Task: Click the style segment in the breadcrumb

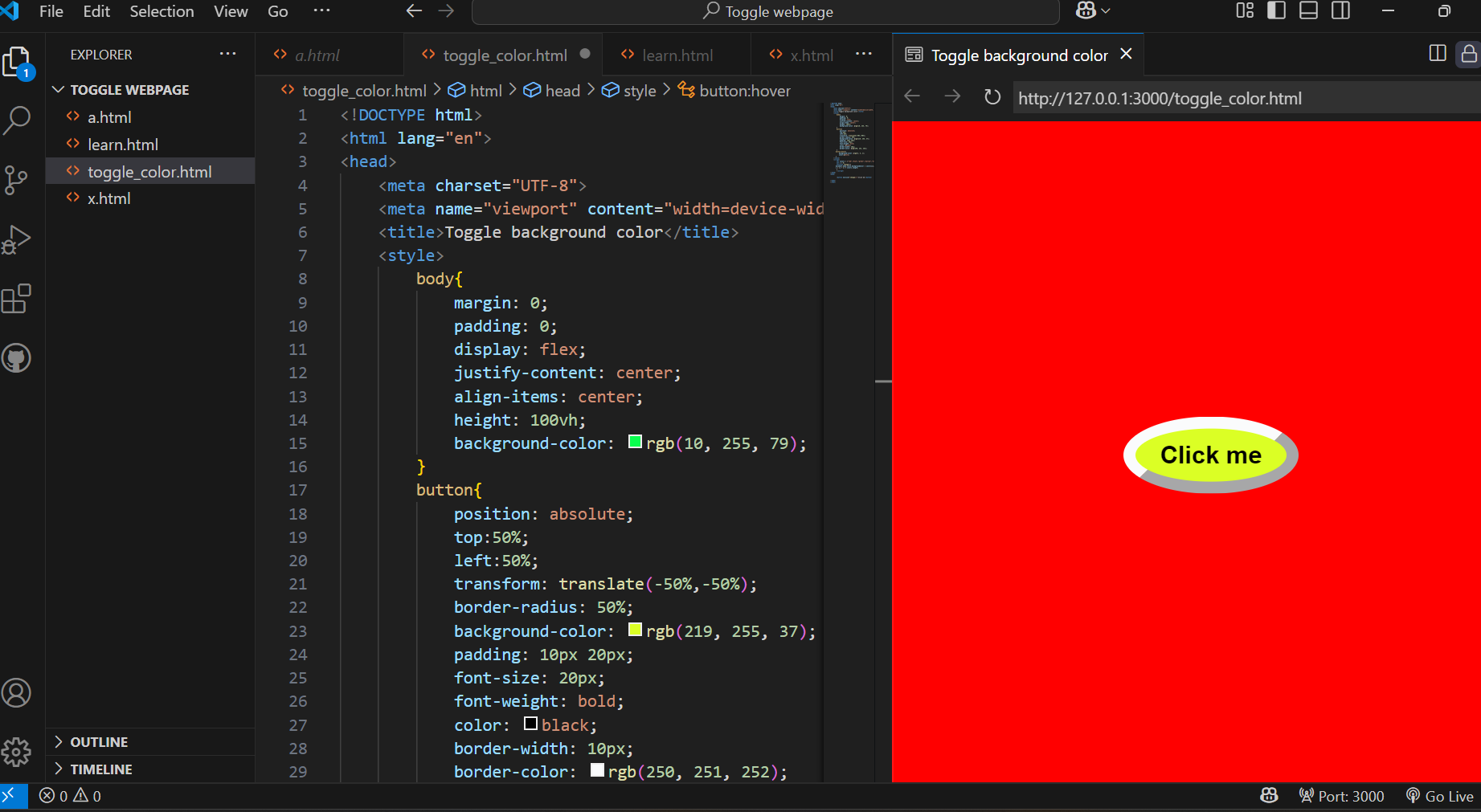Action: tap(629, 91)
